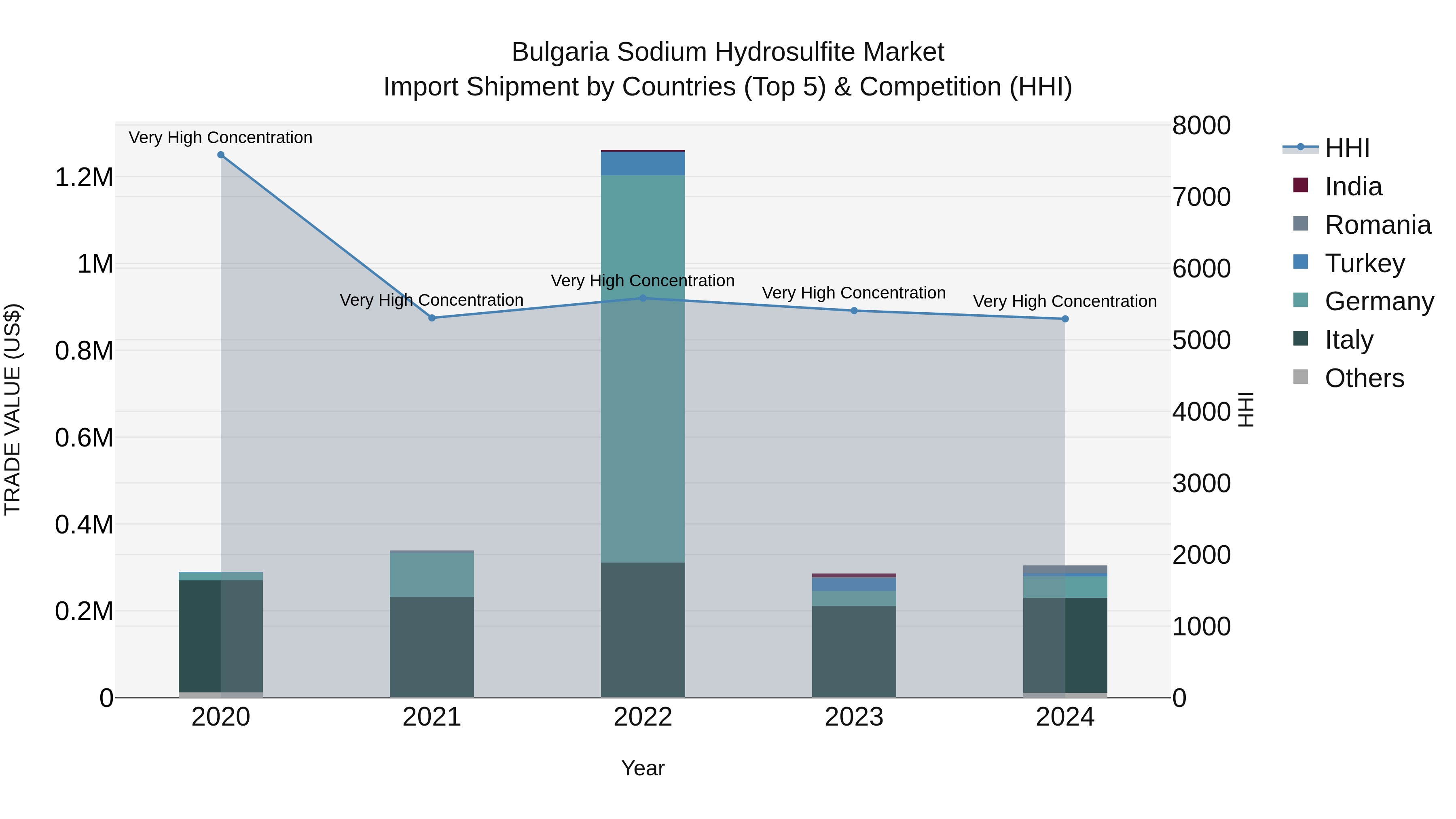This screenshot has width=1456, height=819.
Task: Click the Romania legend color swatch
Action: pos(1301,223)
